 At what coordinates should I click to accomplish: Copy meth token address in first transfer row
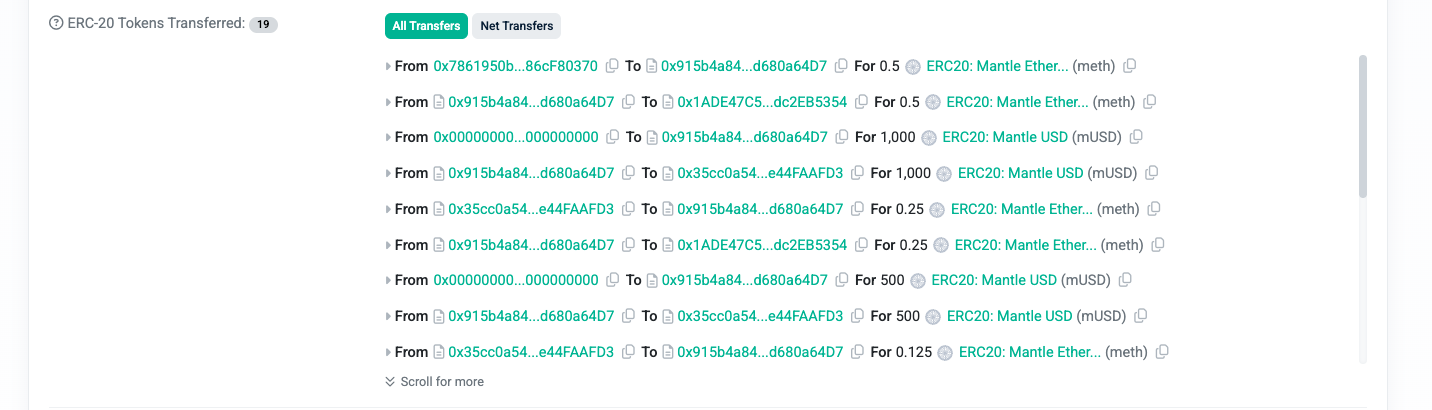tap(1129, 66)
